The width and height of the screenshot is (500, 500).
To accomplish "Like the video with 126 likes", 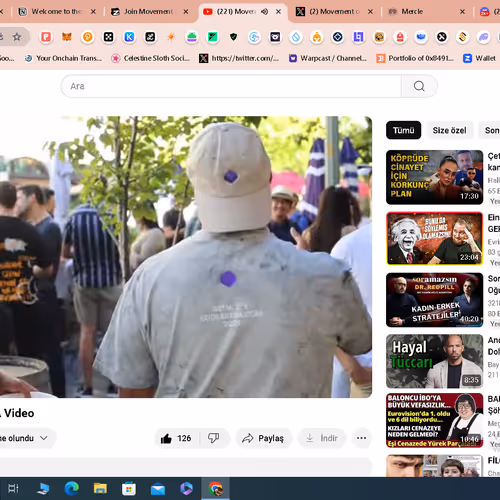I will point(176,438).
